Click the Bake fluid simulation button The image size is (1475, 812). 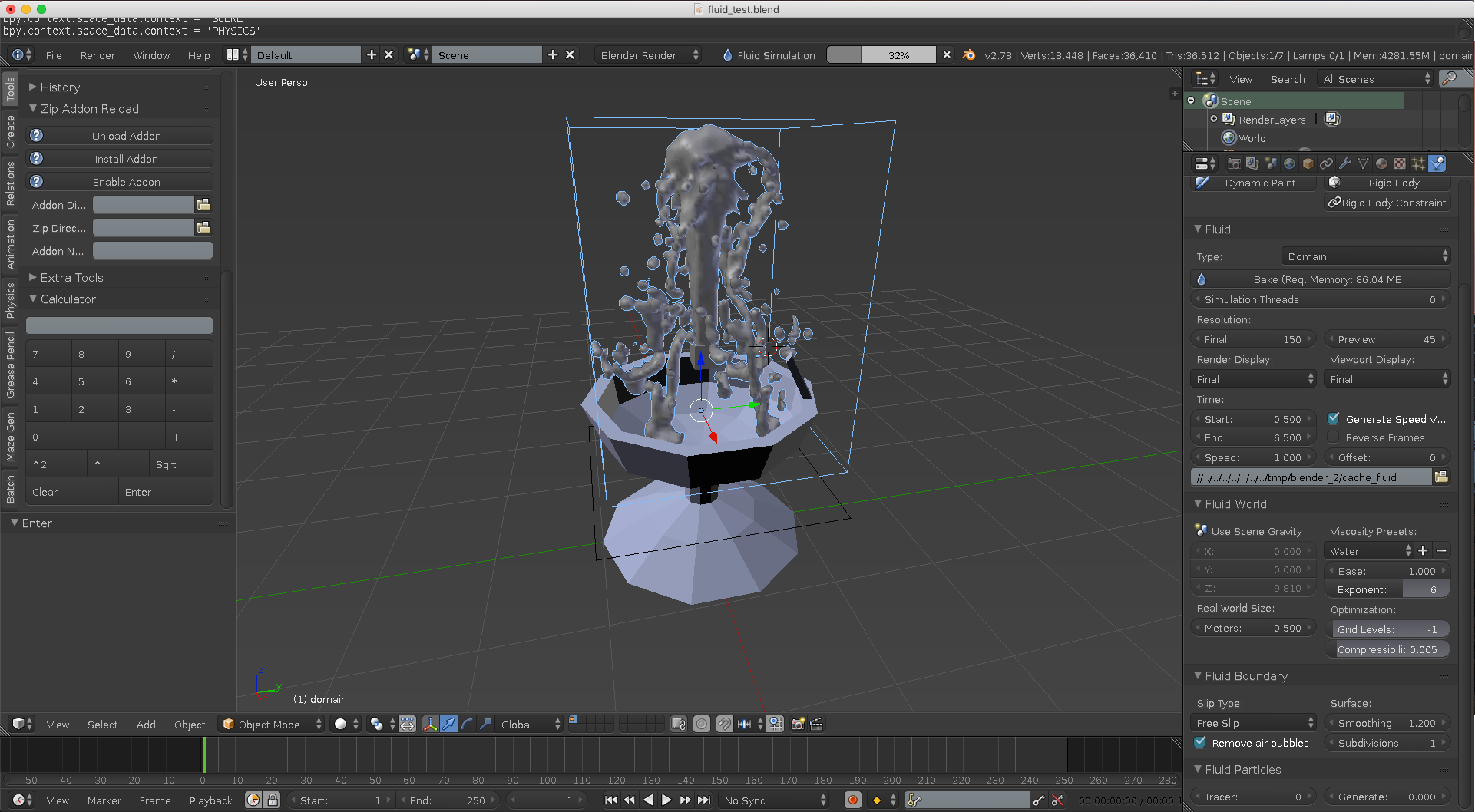pos(1321,279)
